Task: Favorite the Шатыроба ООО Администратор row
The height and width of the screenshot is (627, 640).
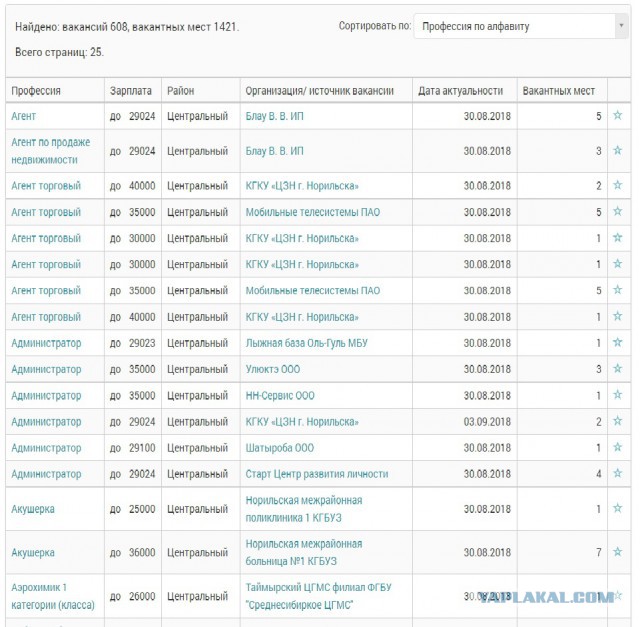Action: pos(618,447)
